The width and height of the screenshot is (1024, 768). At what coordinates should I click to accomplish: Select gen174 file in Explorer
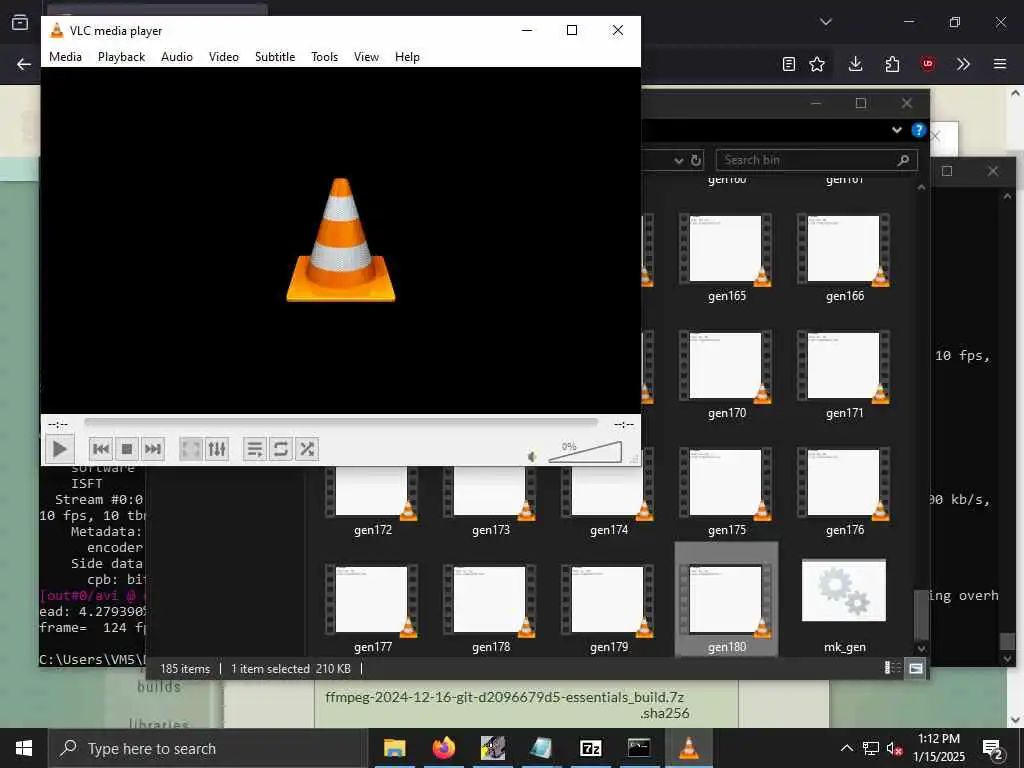point(609,502)
